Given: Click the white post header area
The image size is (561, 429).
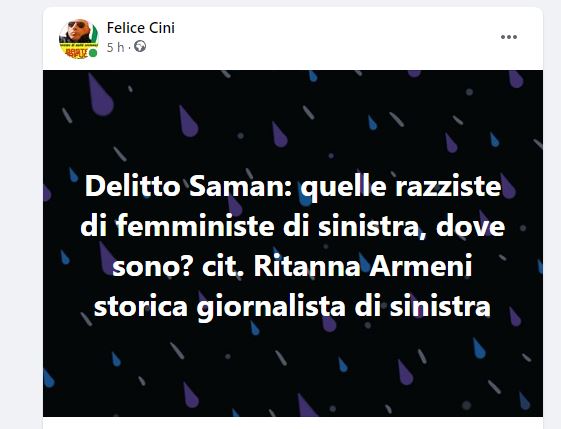Looking at the screenshot, I should (x=293, y=39).
